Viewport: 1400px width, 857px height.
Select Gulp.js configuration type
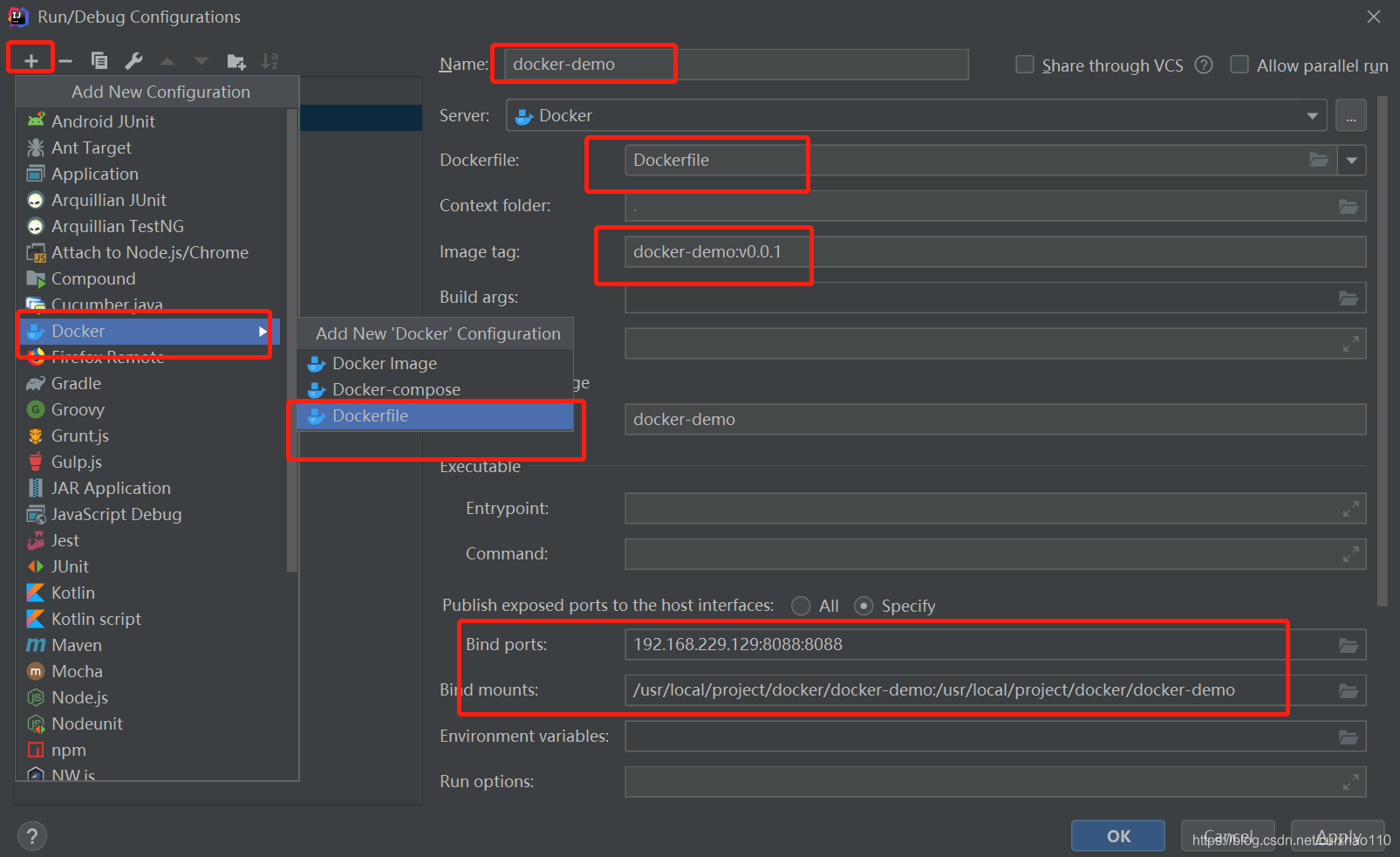[x=153, y=462]
